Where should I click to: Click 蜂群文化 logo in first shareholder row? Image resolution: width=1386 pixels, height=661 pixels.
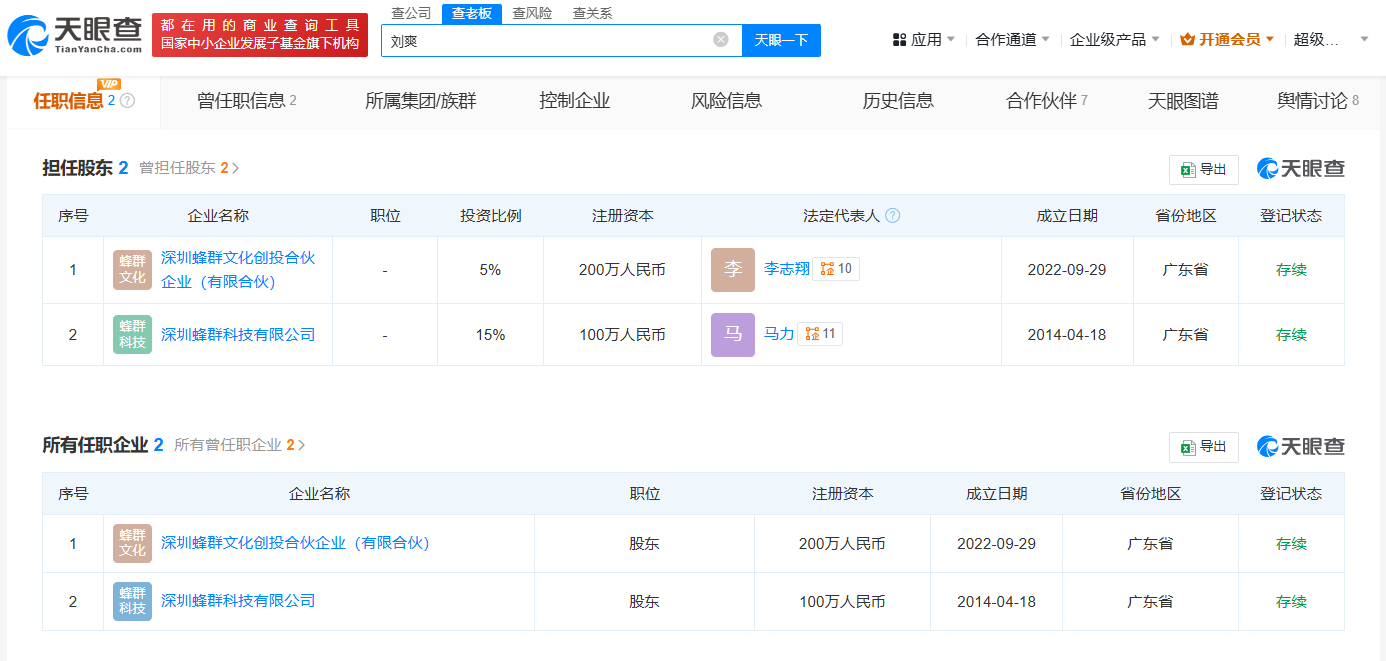(x=133, y=270)
